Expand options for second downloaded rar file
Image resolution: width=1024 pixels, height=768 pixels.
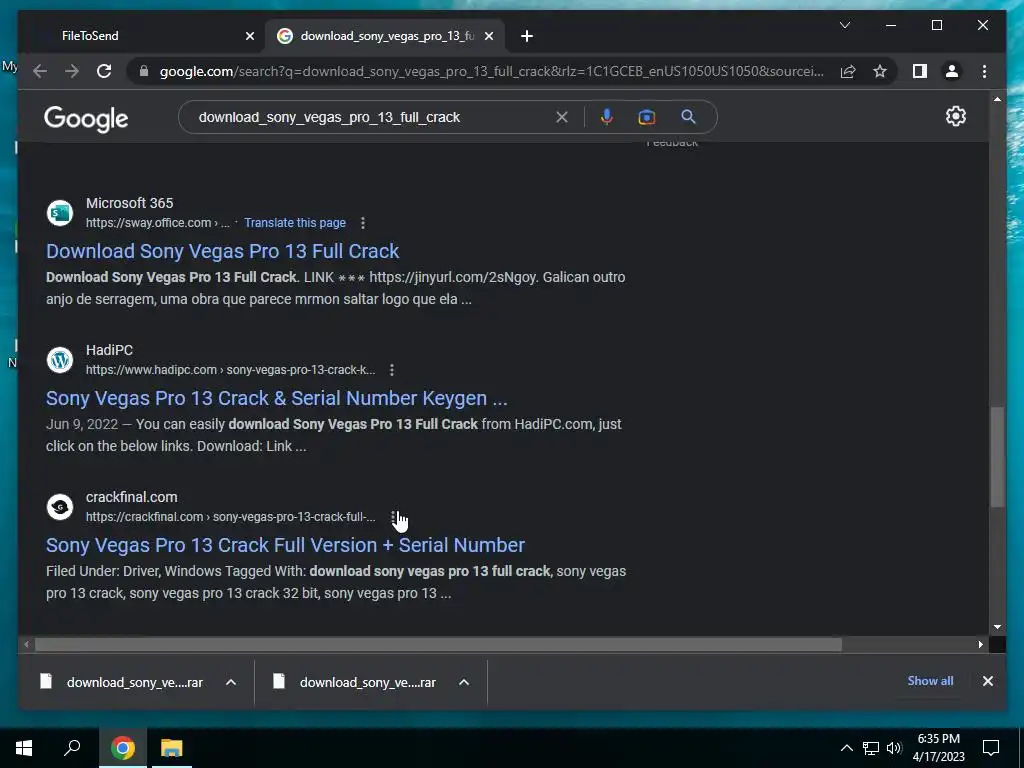(464, 682)
